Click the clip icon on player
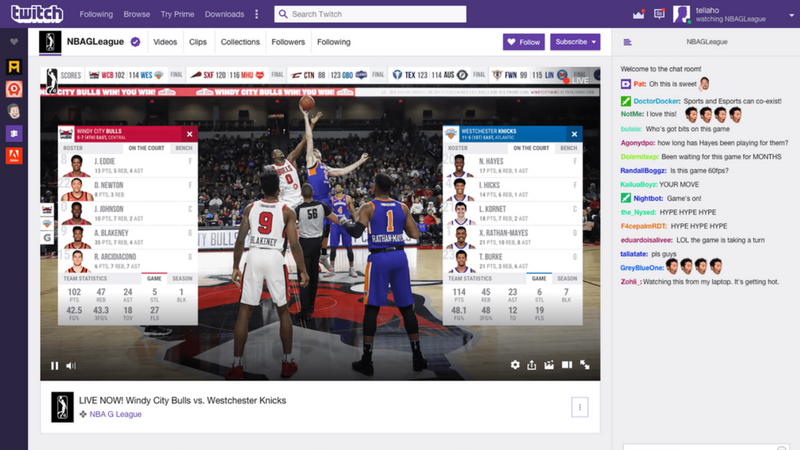 [x=549, y=365]
